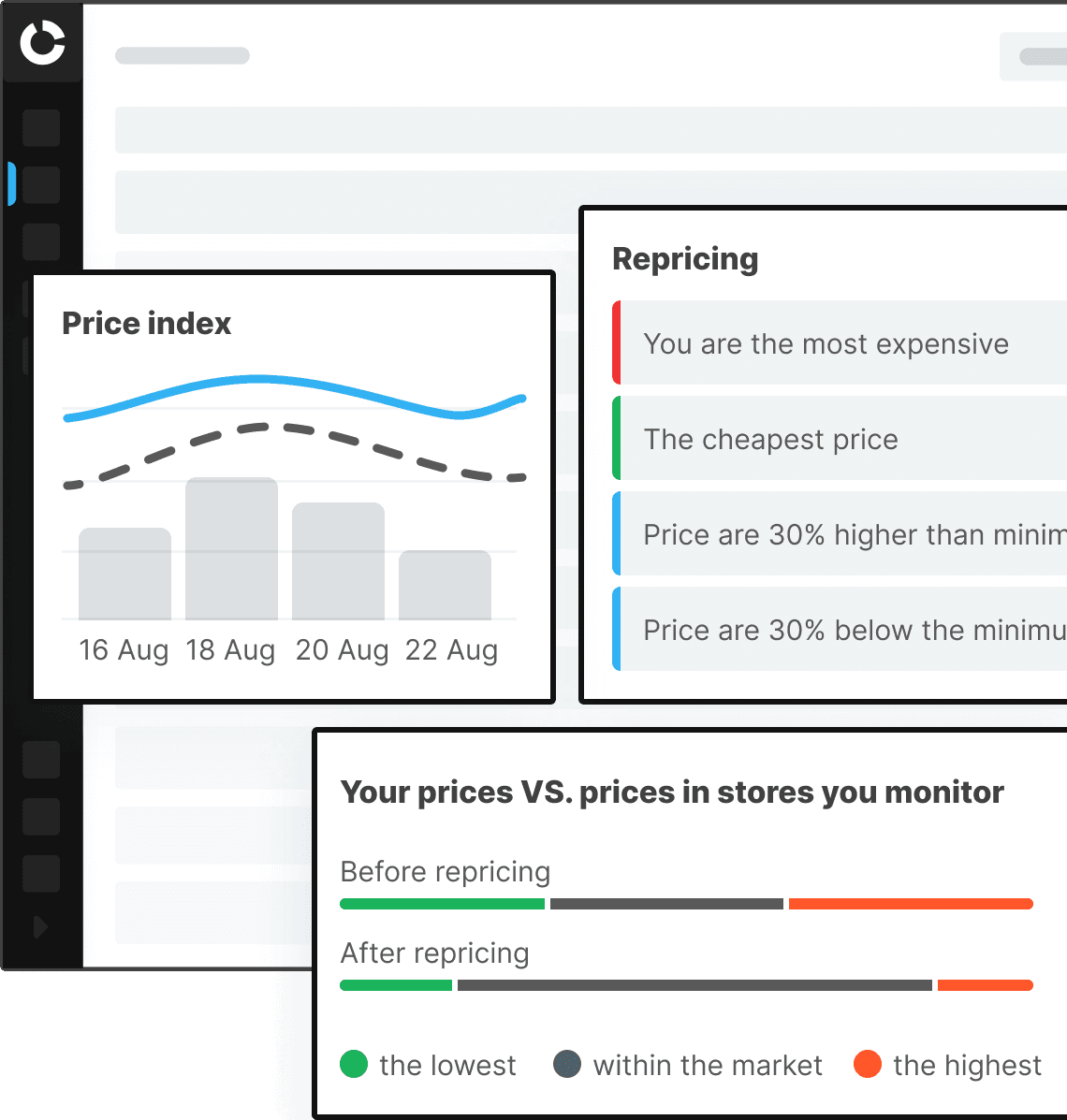Expand the sidebar with the bottom arrow
This screenshot has width=1067, height=1120.
(40, 927)
